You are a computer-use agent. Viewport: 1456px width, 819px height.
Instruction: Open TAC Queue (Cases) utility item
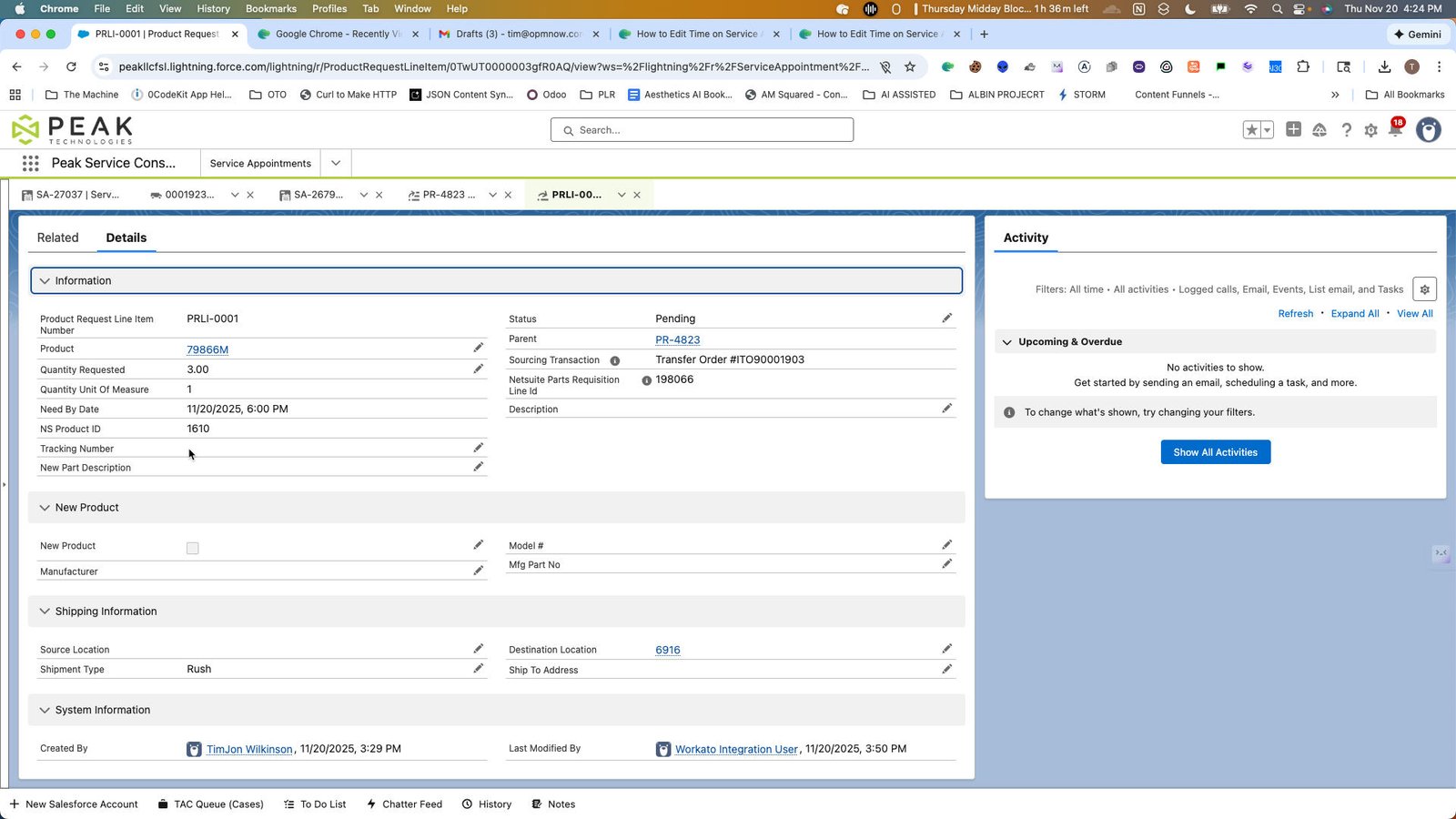point(210,804)
